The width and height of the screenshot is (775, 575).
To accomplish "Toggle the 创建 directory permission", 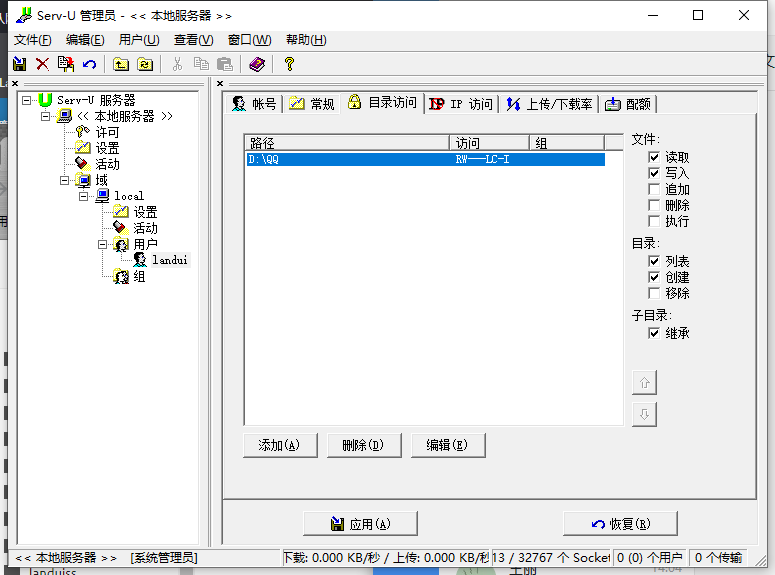I will [654, 277].
